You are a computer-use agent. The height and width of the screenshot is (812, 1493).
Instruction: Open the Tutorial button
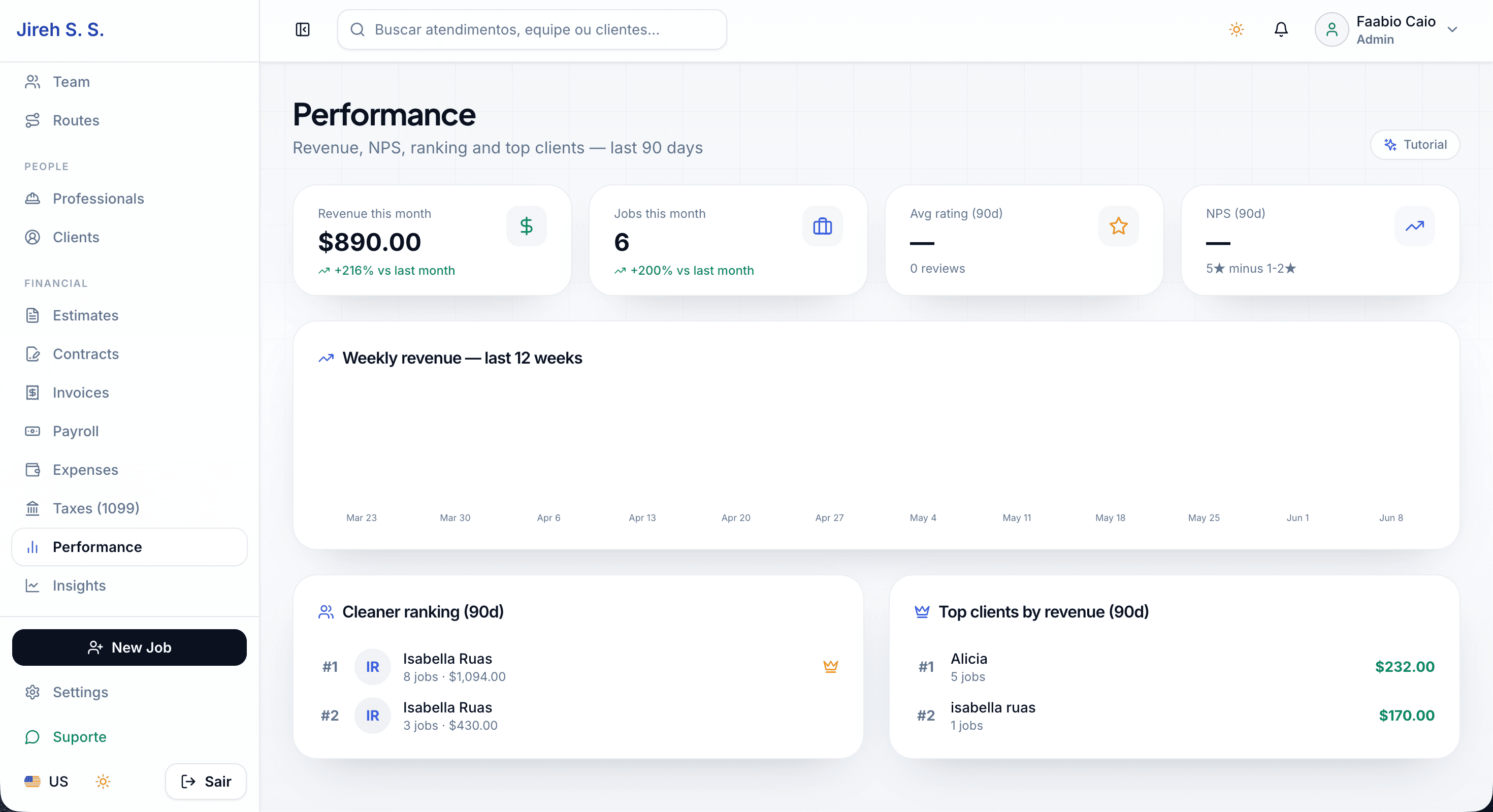tap(1415, 144)
